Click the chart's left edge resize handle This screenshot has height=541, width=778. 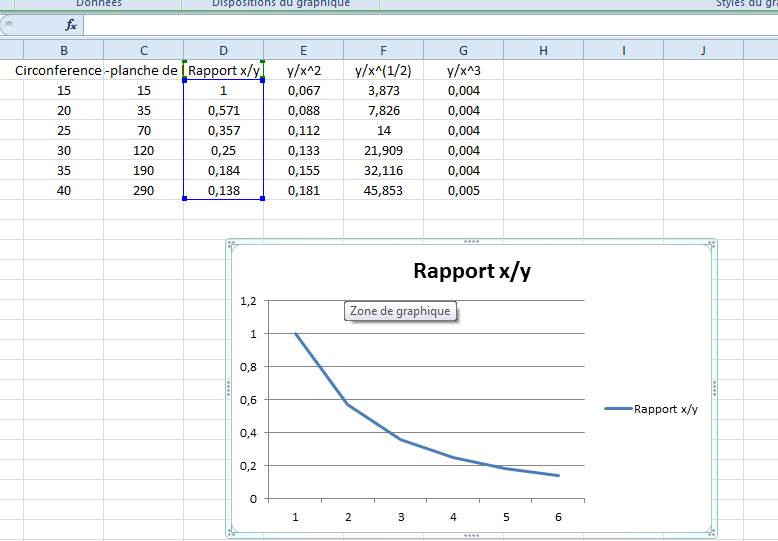[x=229, y=389]
